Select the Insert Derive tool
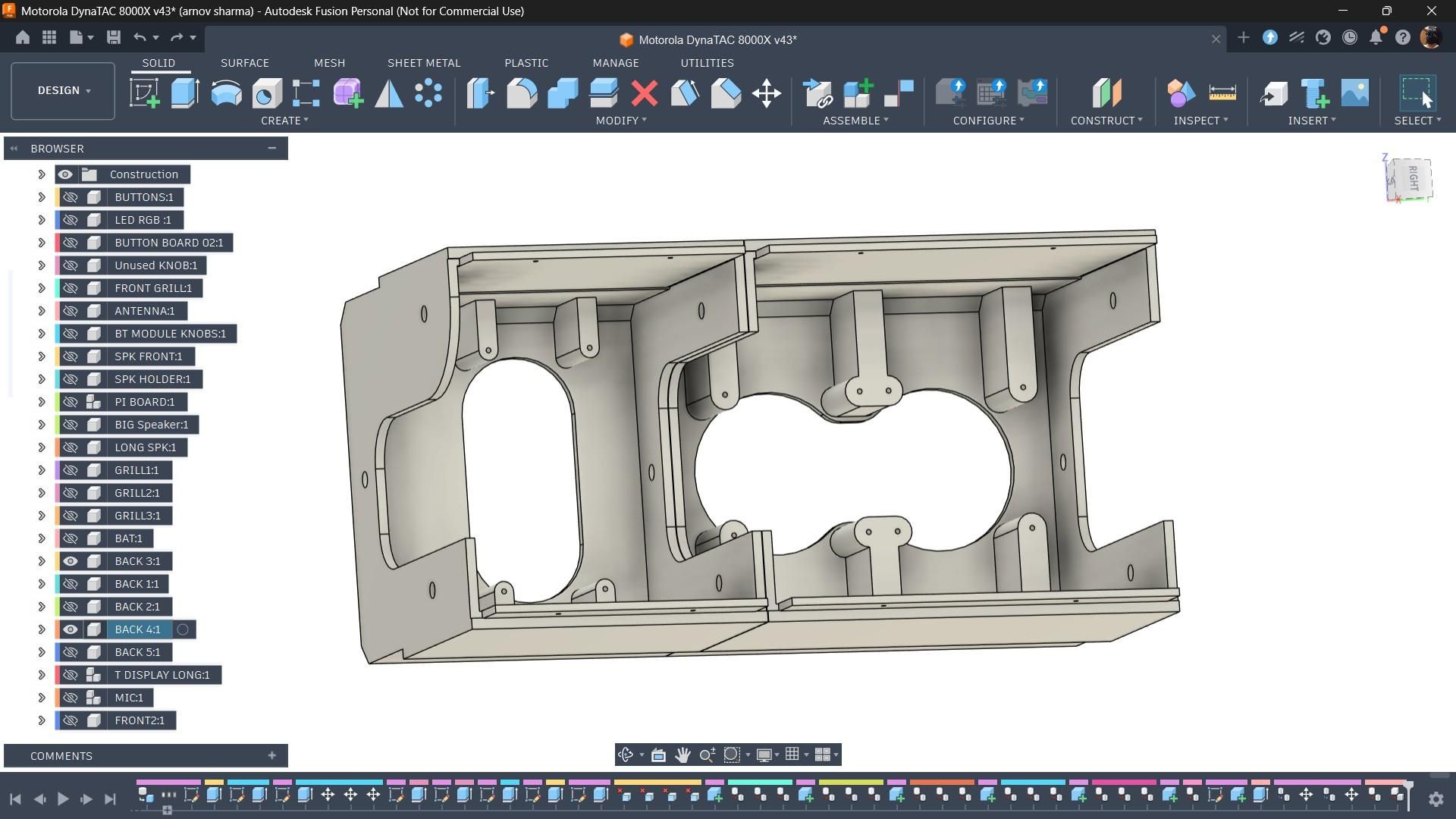This screenshot has height=819, width=1456. point(1274,93)
